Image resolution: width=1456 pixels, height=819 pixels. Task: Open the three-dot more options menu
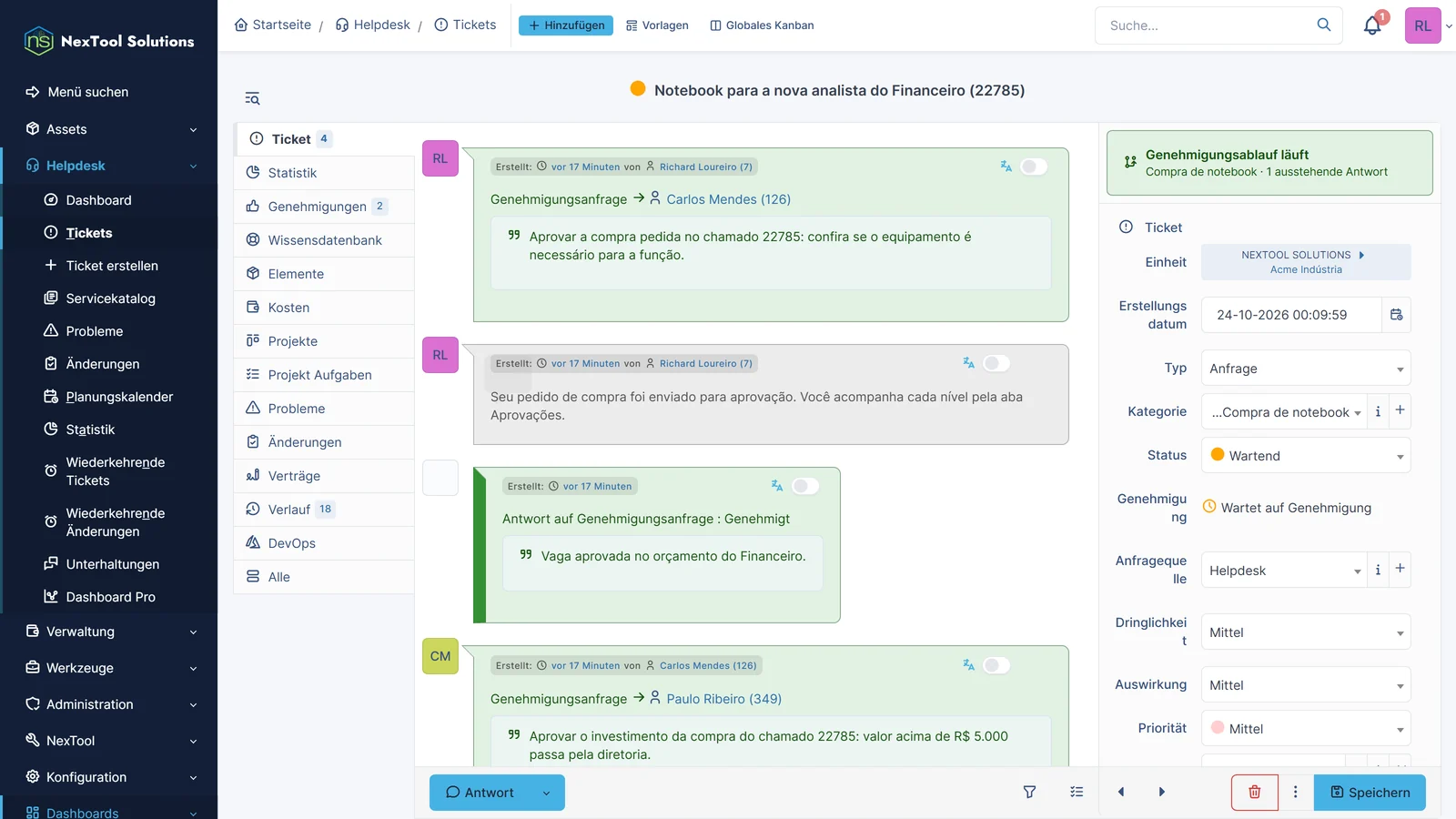point(1296,793)
